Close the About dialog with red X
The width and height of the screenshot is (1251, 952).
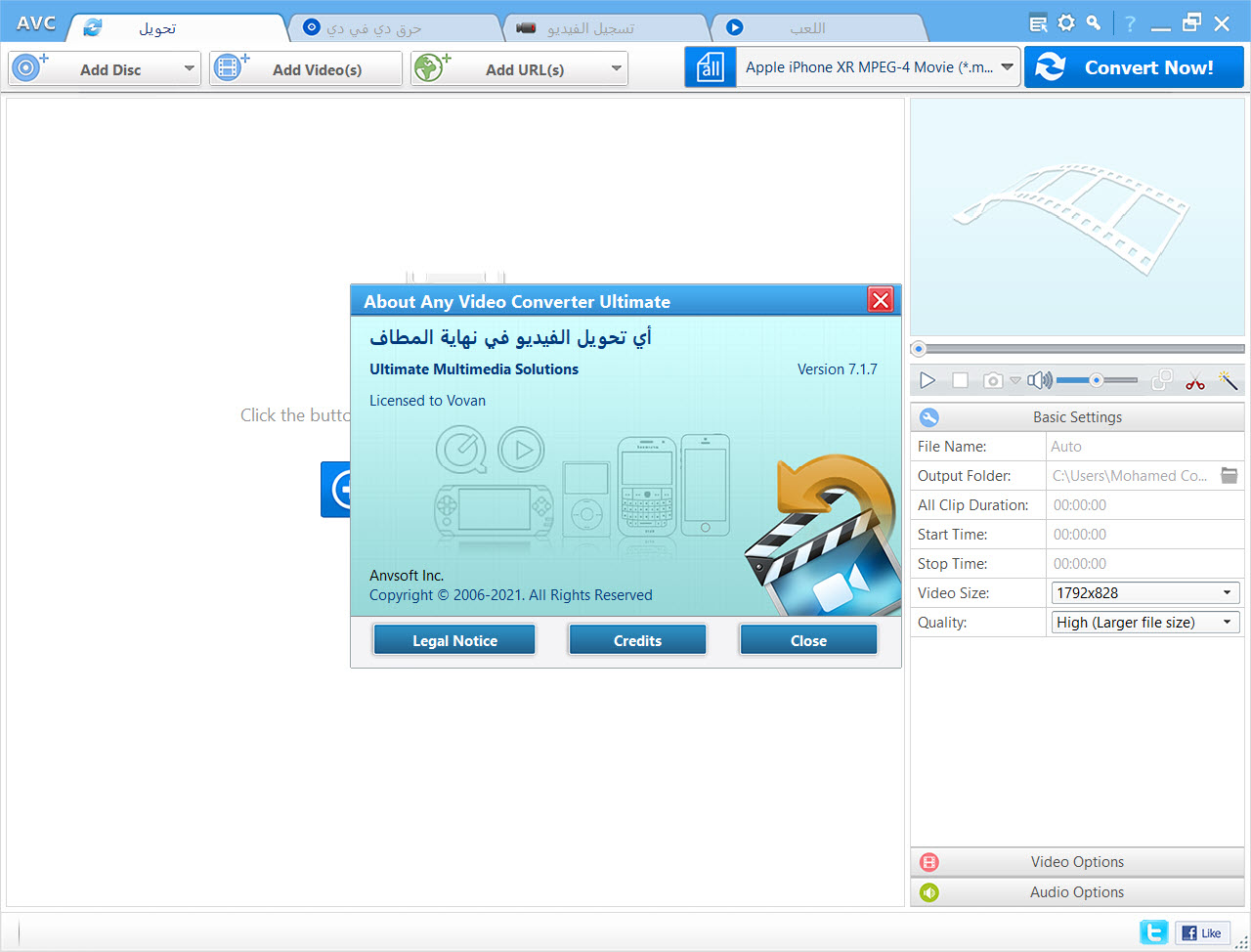click(881, 300)
